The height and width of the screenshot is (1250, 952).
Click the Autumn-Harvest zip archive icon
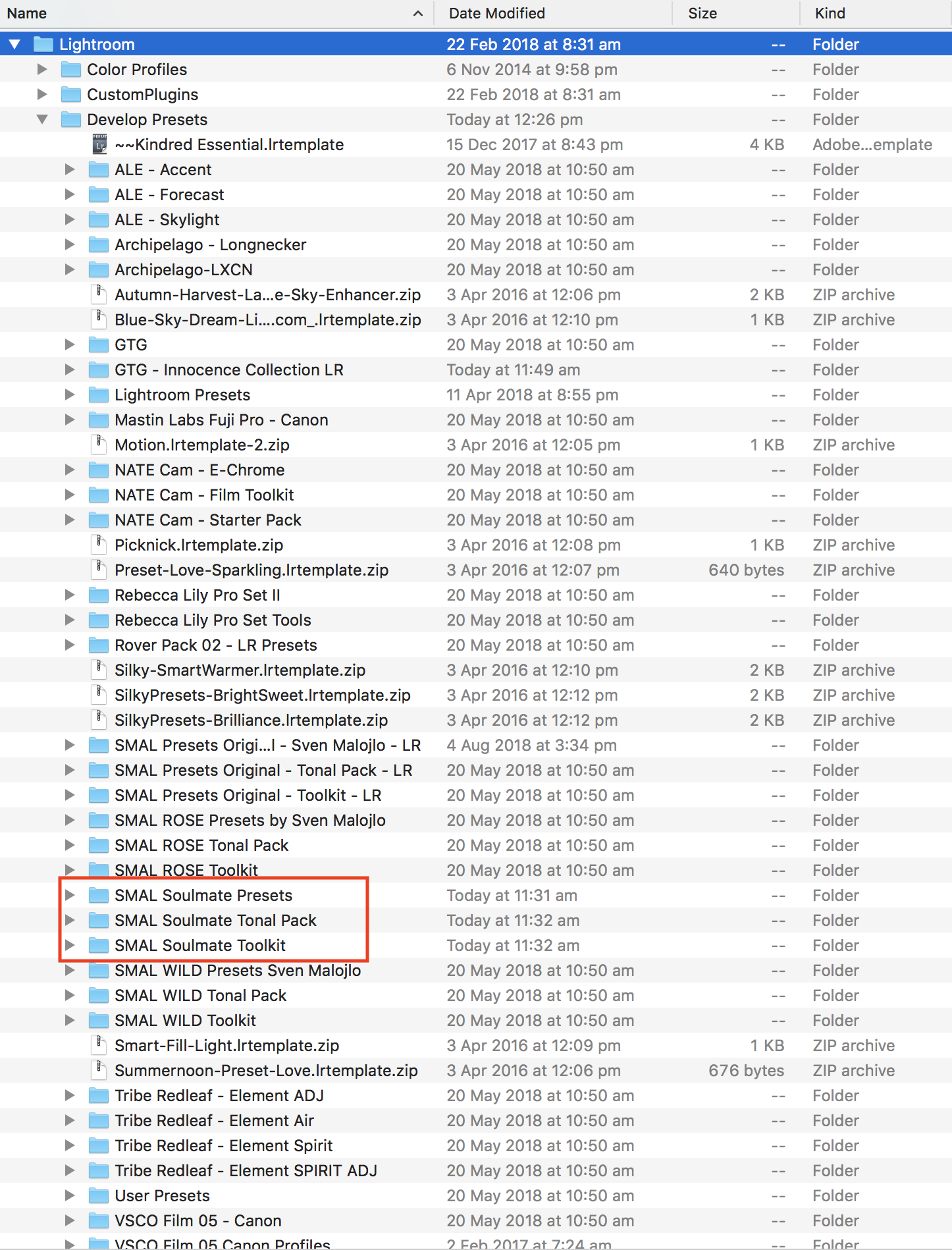coord(99,294)
